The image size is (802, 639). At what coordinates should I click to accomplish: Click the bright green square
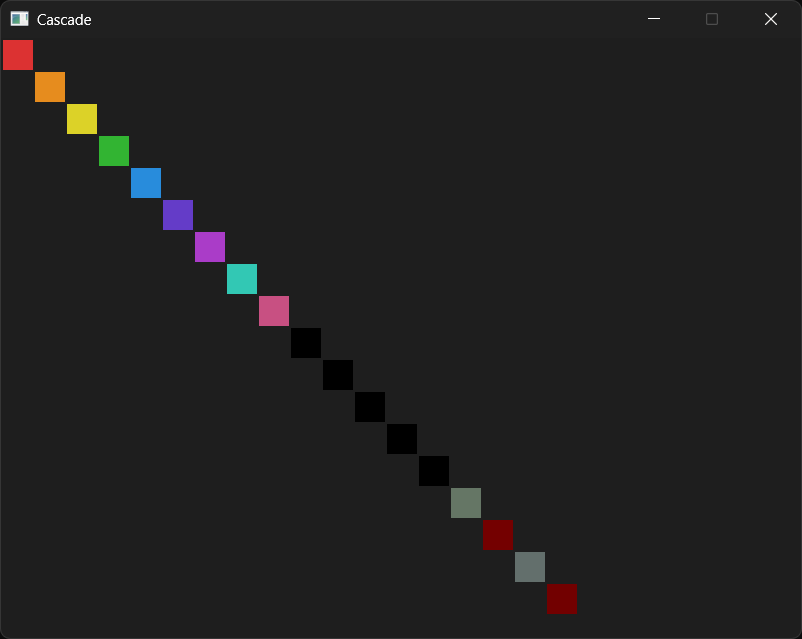[x=114, y=151]
